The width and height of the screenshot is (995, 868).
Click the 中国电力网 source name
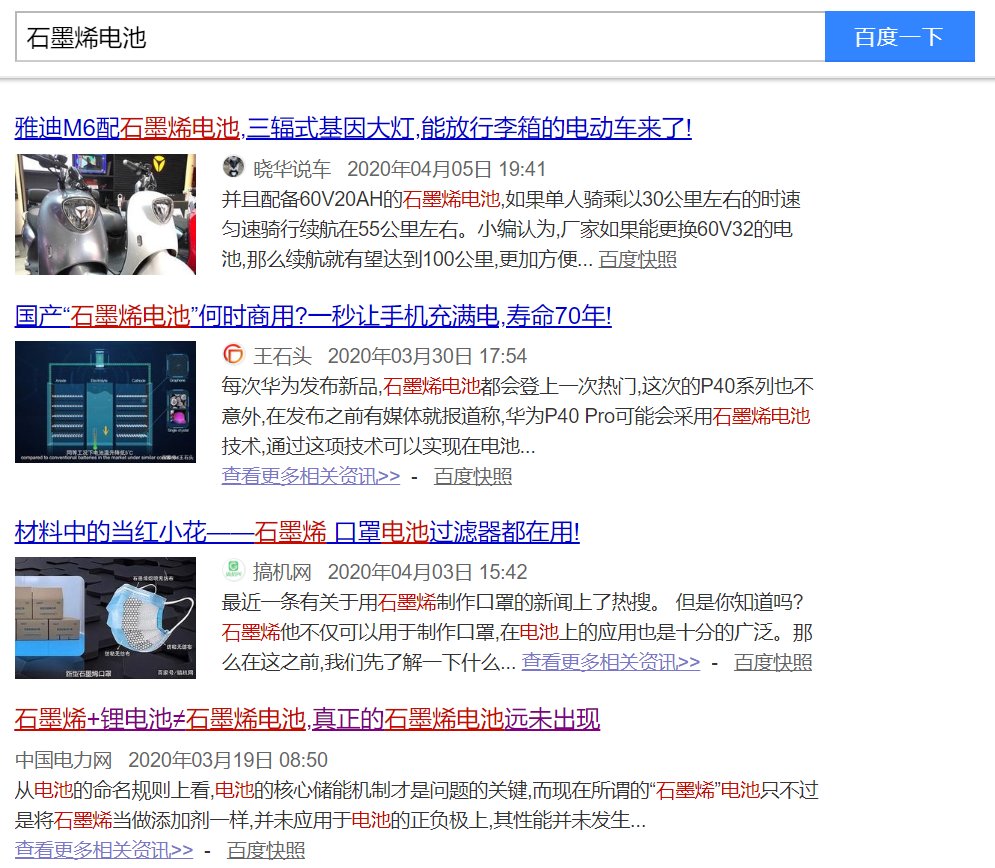[x=55, y=757]
